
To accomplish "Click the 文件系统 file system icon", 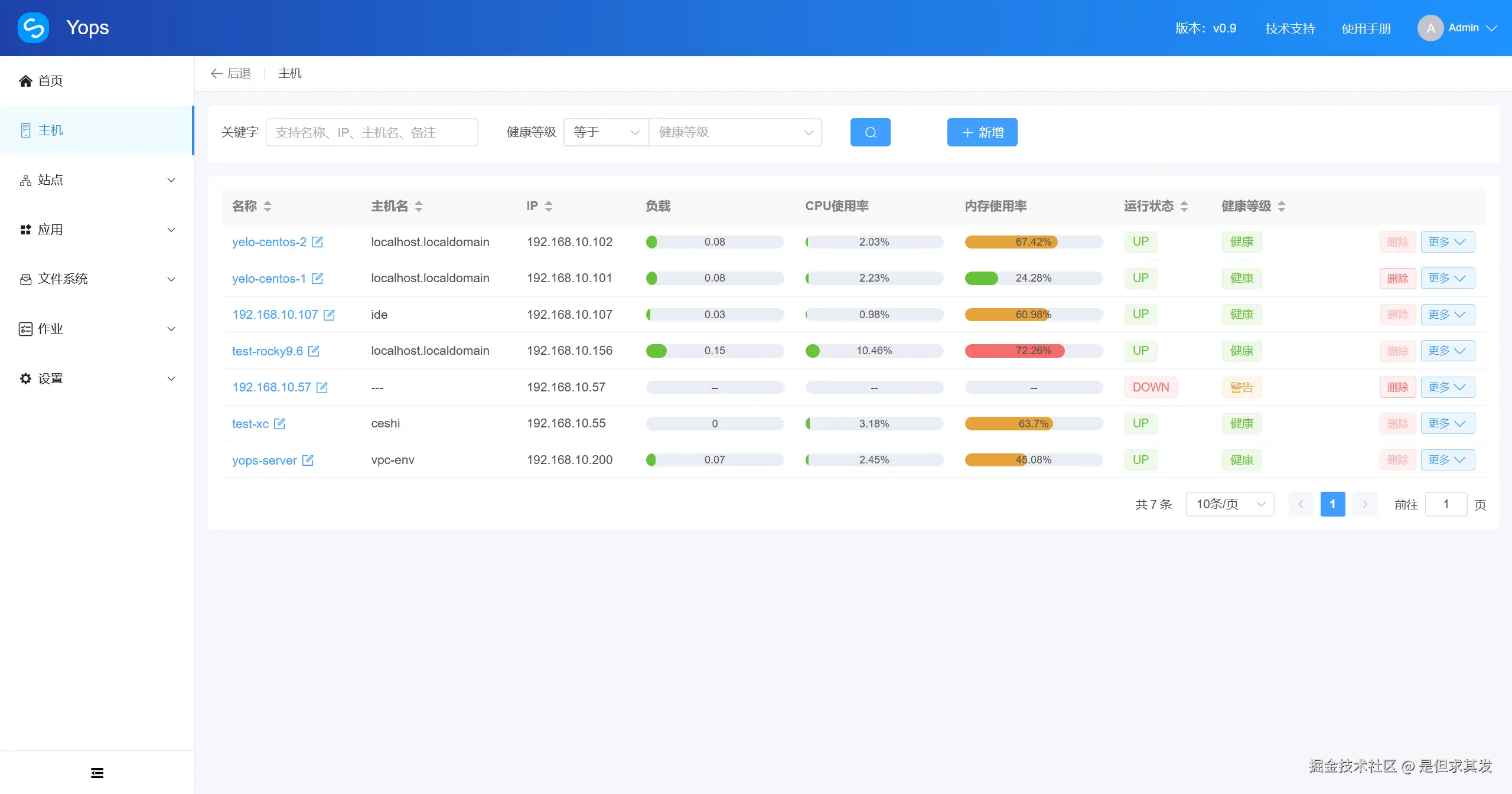I will click(25, 279).
